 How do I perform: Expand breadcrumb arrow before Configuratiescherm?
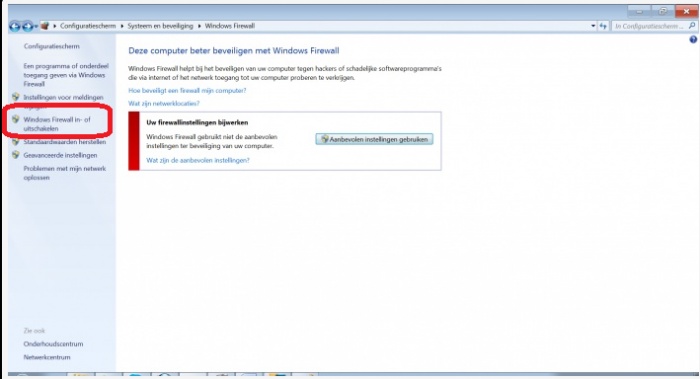(x=54, y=26)
